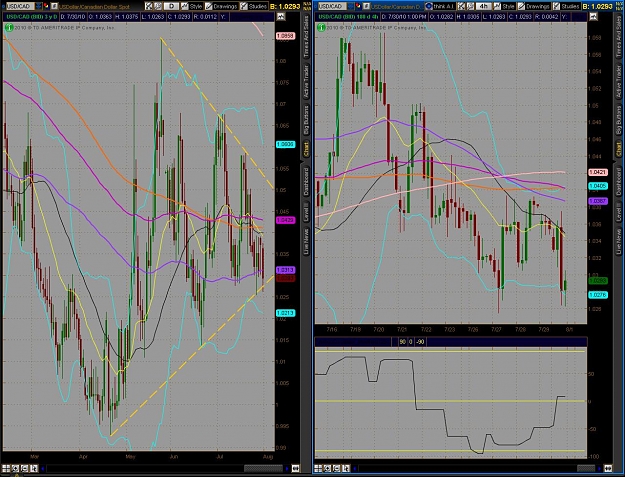Expand the right chart's symbol dropdown arrow
The height and width of the screenshot is (477, 625).
350,6
